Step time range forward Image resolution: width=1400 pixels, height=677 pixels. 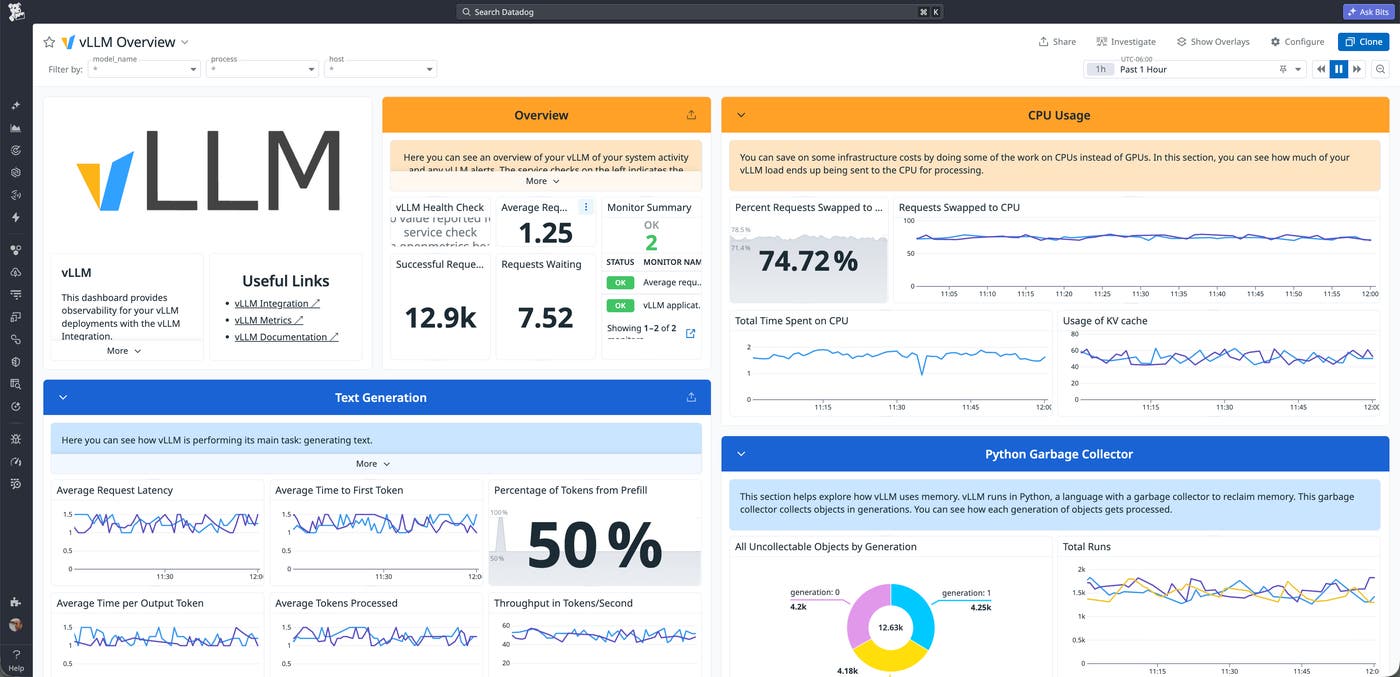click(x=1357, y=69)
